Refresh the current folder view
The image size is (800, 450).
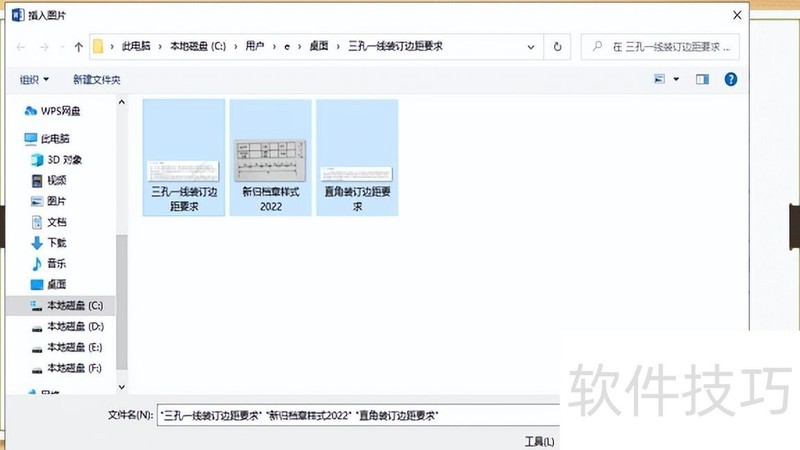pos(557,47)
